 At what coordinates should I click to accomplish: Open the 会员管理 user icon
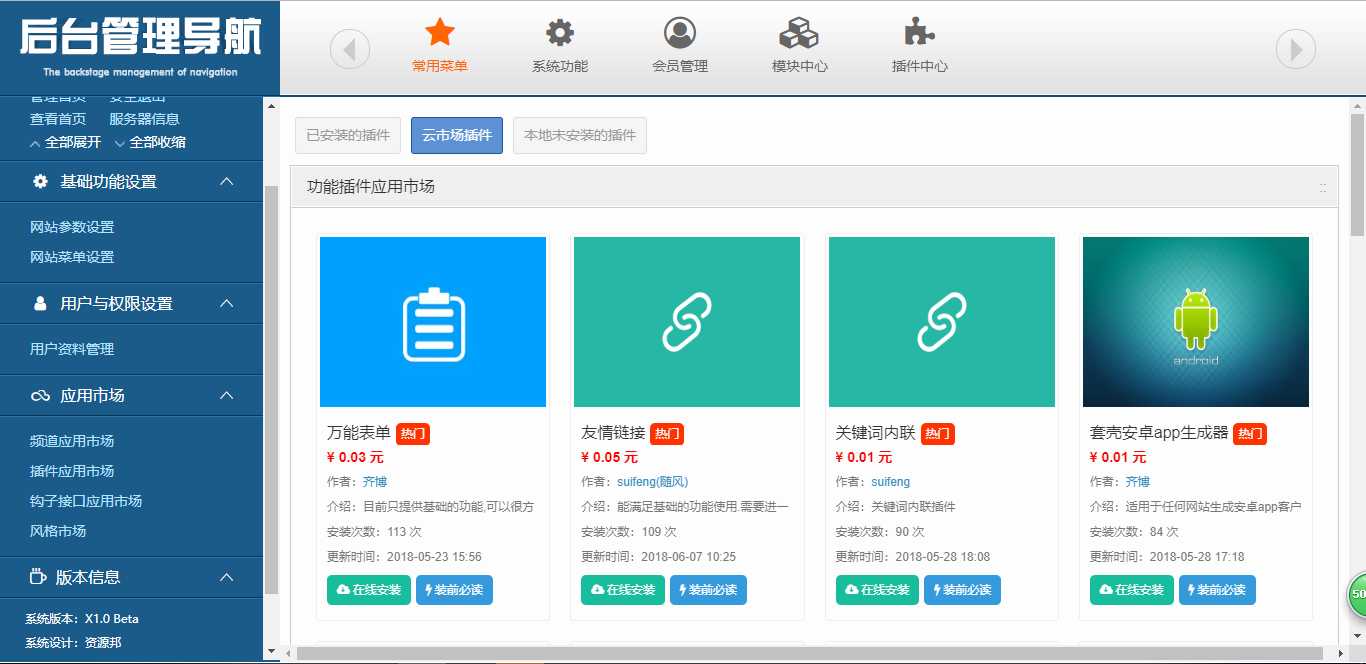(680, 33)
